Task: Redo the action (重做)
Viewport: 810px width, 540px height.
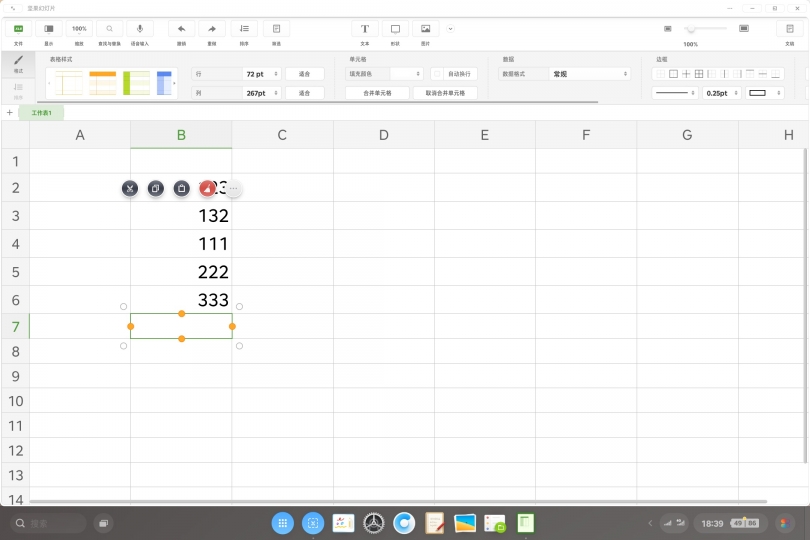Action: pos(212,29)
